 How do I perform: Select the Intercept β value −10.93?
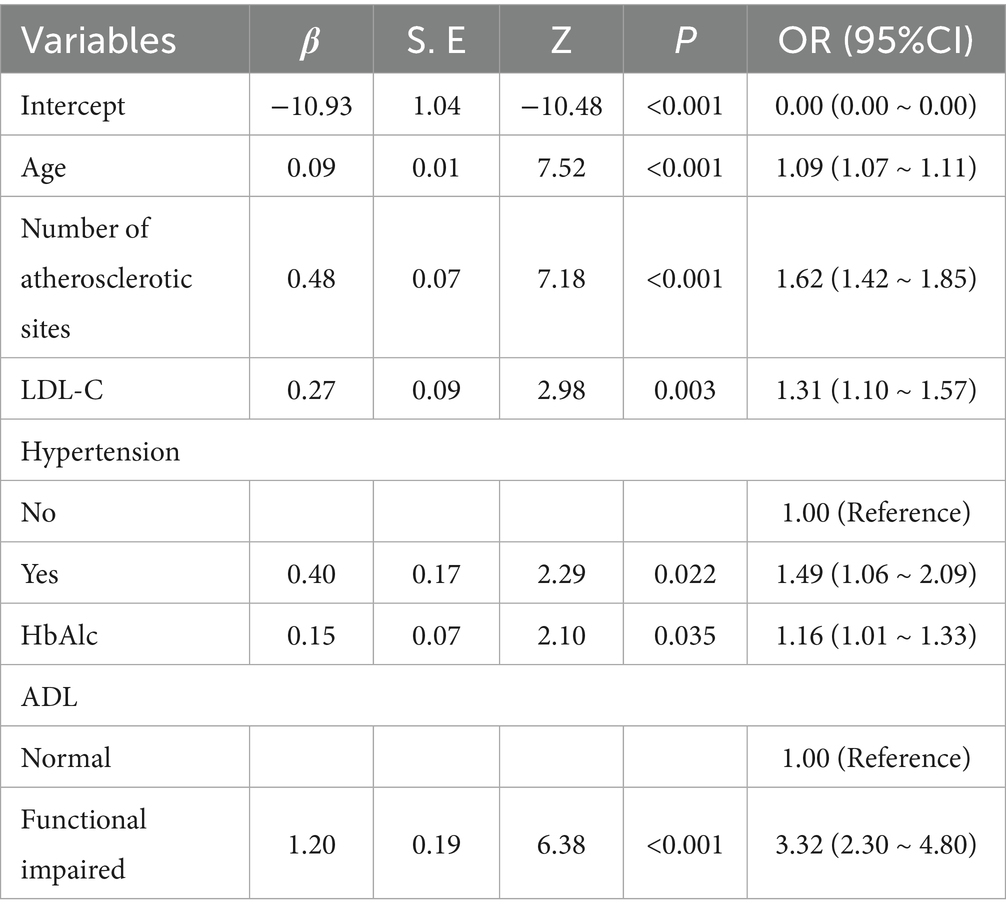(311, 104)
